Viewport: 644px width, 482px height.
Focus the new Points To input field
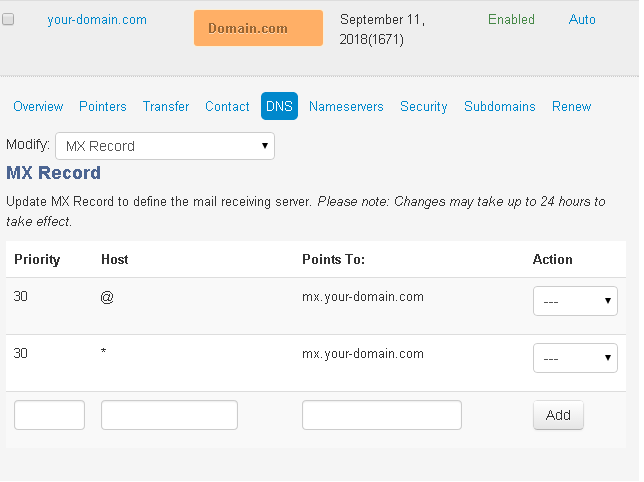(382, 415)
